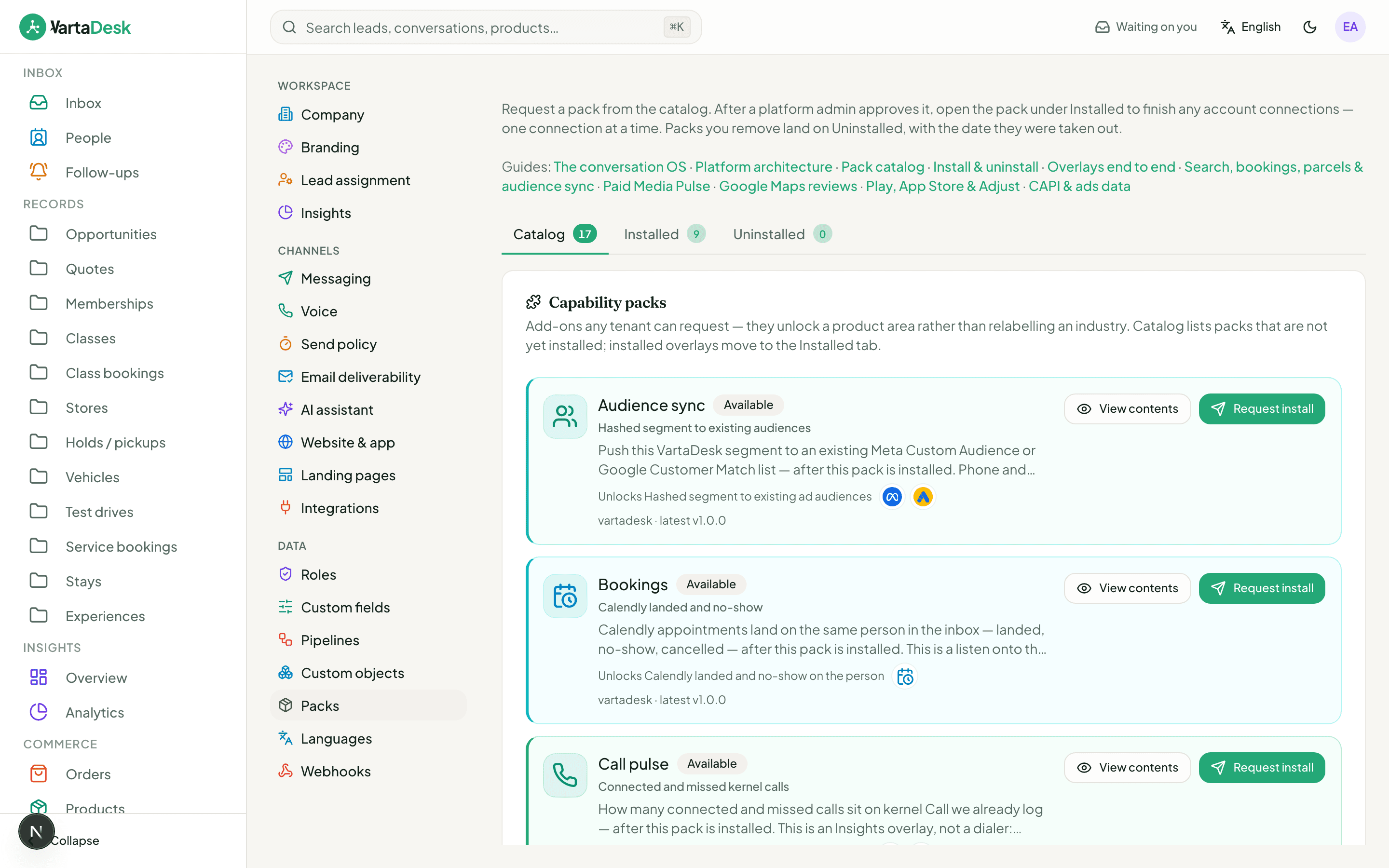Click Landing pages layout icon
The image size is (1389, 868).
pos(285,475)
